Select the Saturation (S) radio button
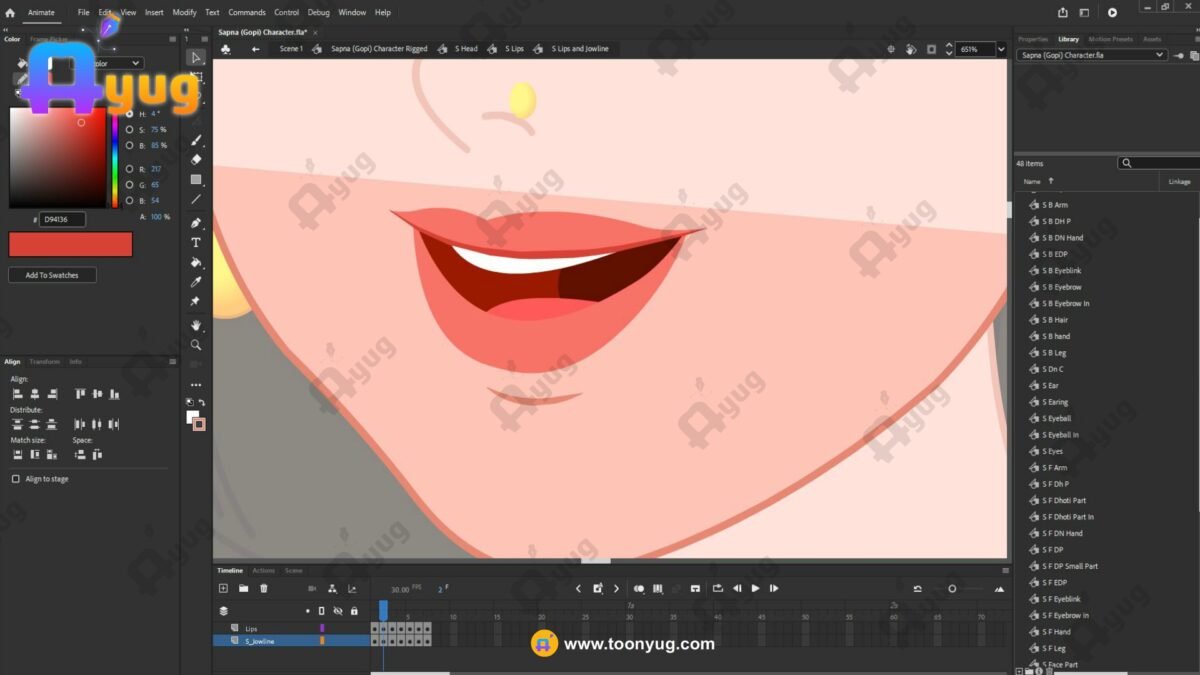This screenshot has height=675, width=1200. [x=130, y=130]
